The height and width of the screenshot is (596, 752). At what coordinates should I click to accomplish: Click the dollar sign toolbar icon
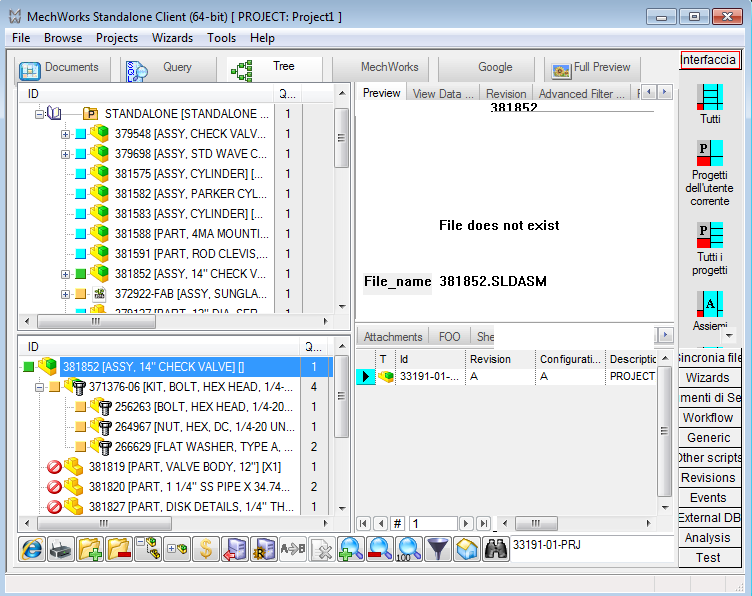[x=206, y=549]
